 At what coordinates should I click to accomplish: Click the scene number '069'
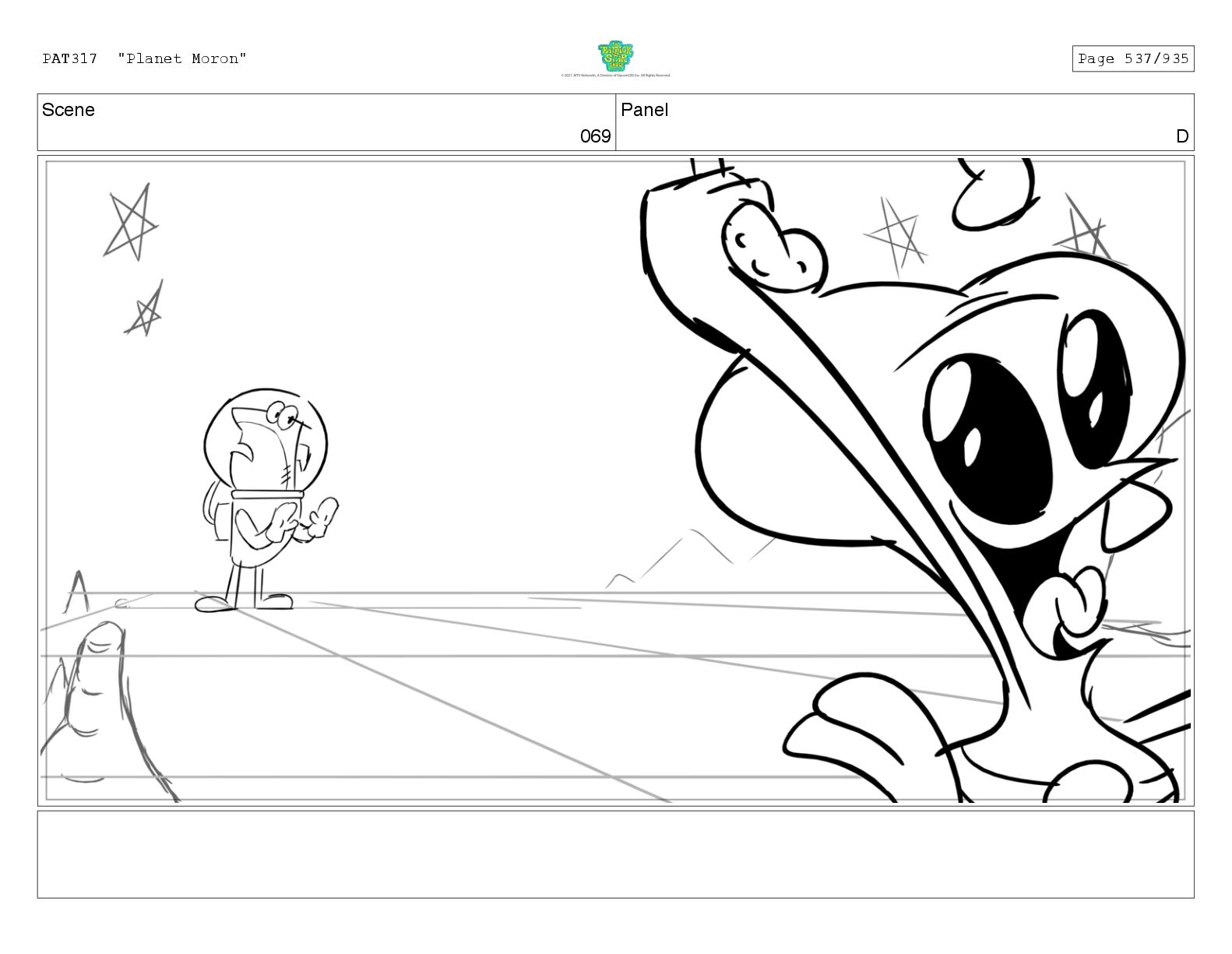coord(595,136)
